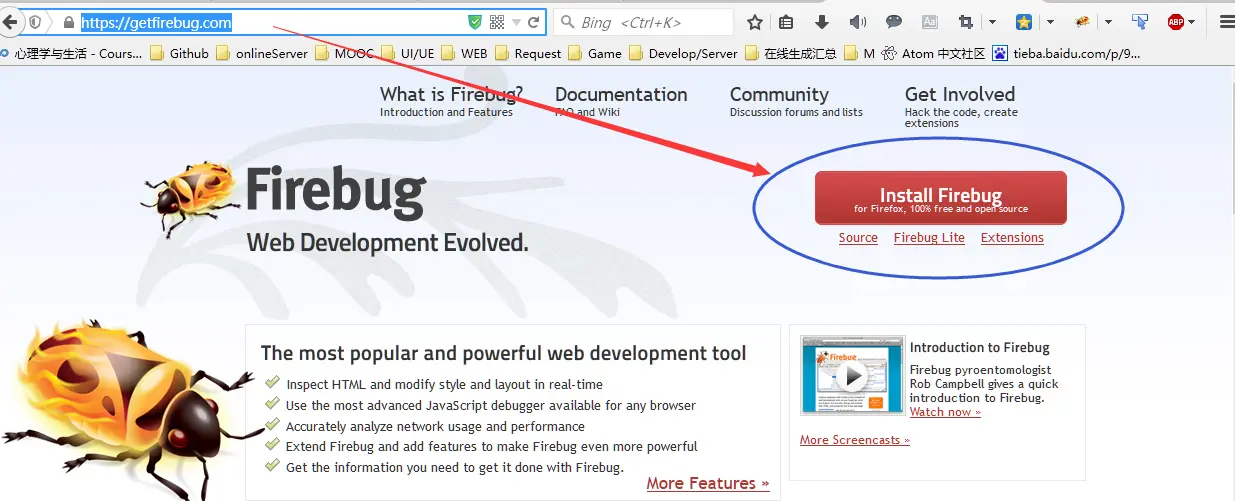Click the speaker sound icon

click(x=857, y=22)
